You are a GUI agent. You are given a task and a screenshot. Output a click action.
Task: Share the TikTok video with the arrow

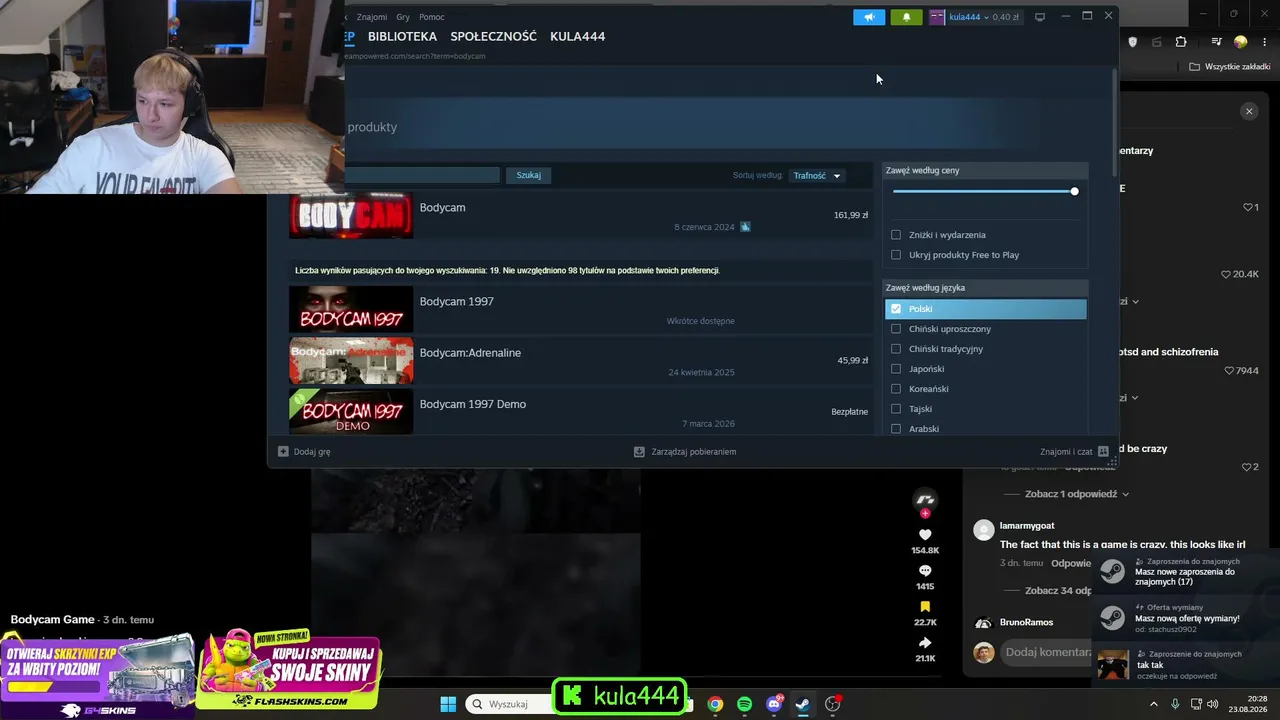pyautogui.click(x=925, y=643)
